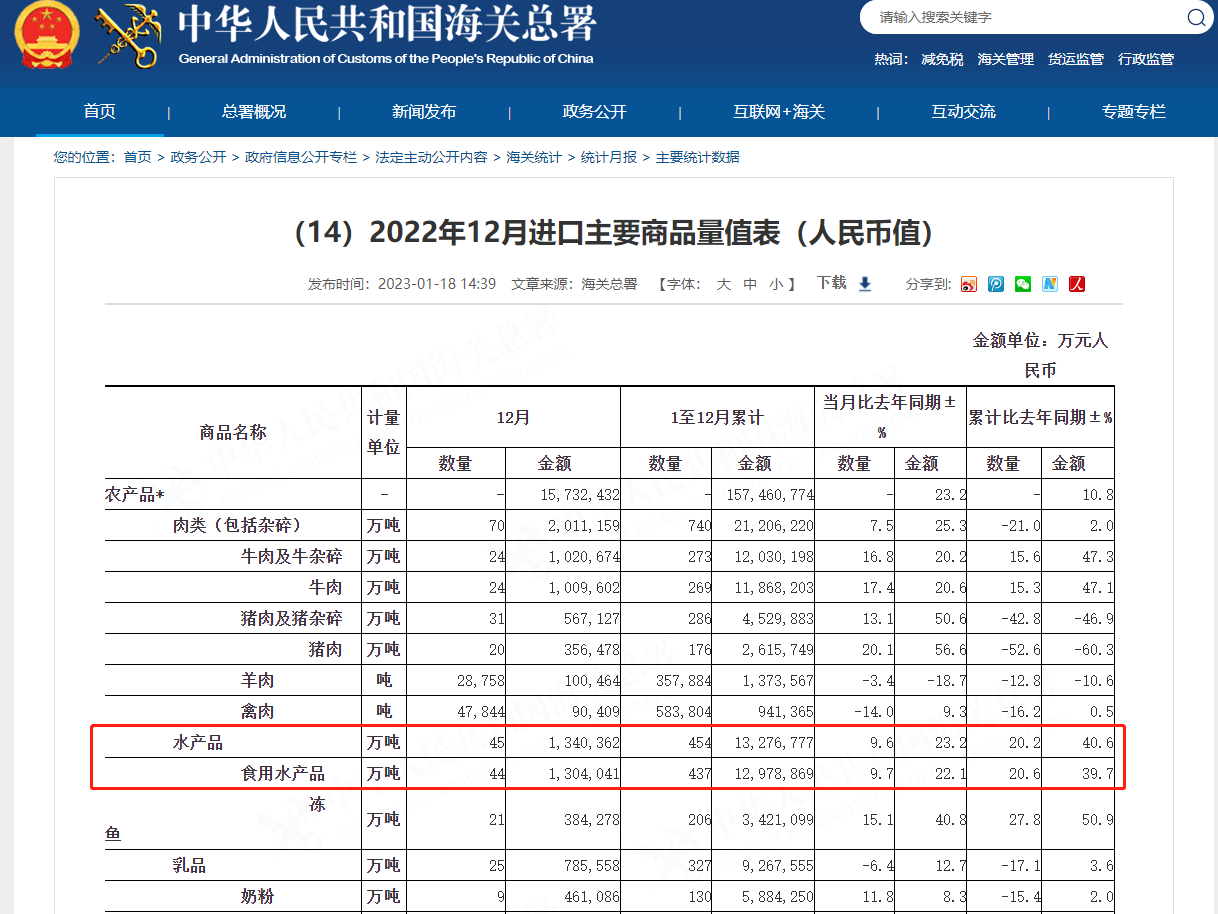Share the article to Sina Weibo
Screen dimensions: 1218x914
(968, 284)
